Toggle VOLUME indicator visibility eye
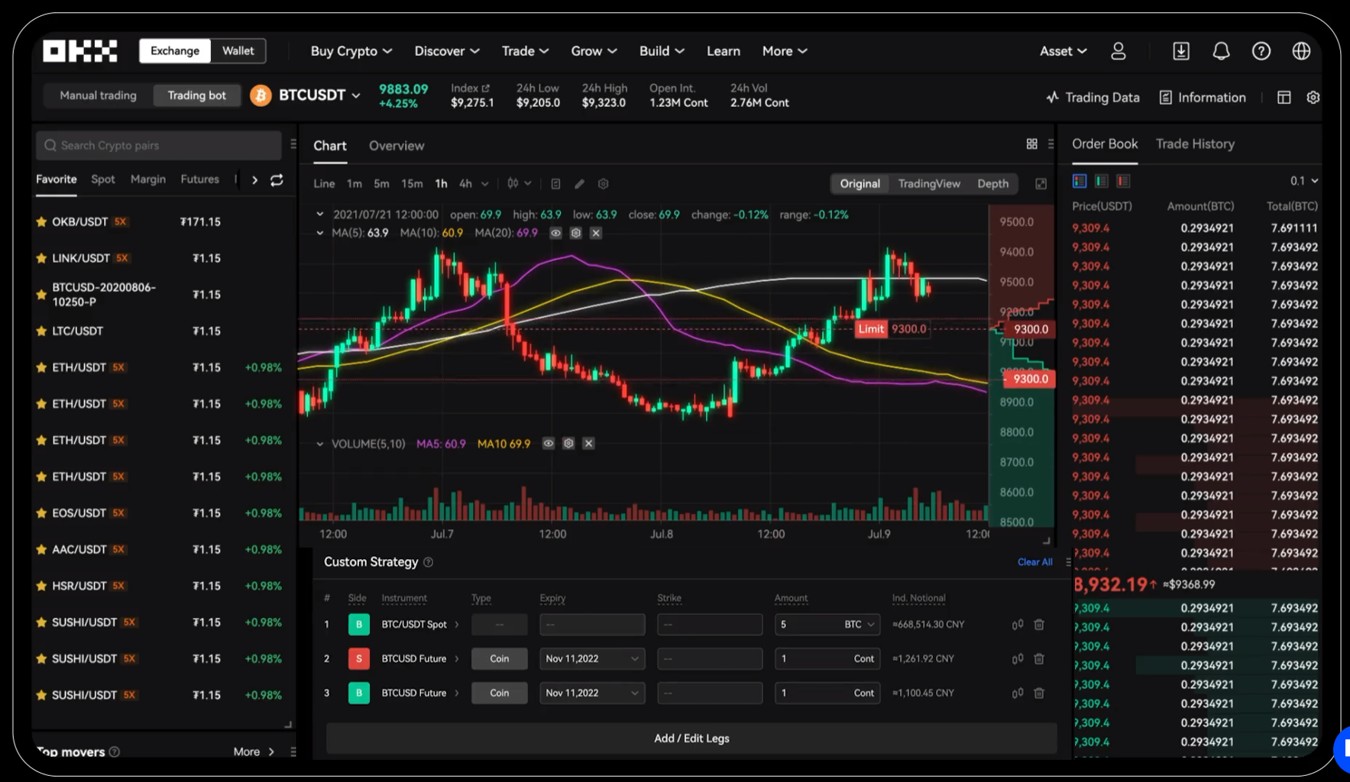Screen dimensions: 1350x782 548,443
